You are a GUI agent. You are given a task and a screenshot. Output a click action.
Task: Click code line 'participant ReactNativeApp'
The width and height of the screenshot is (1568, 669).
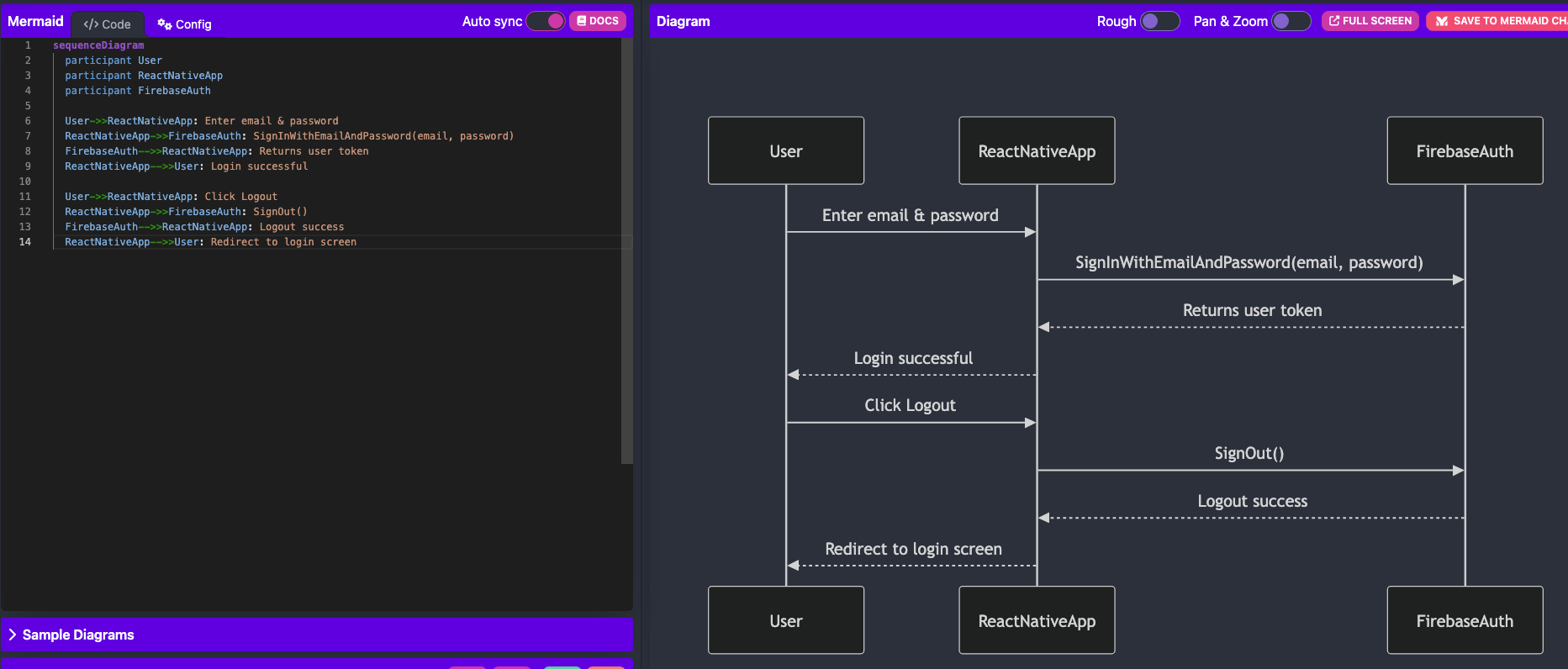coord(144,76)
